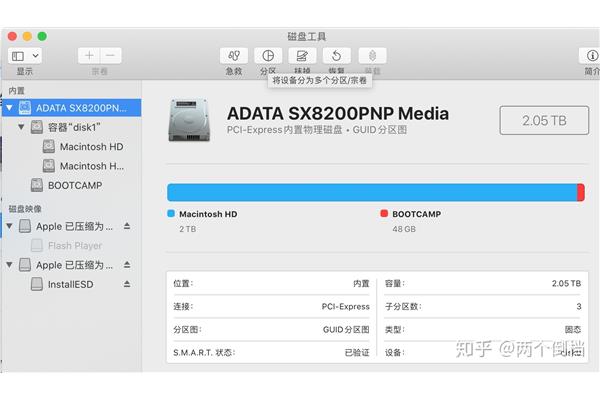
Task: Click the 连接 value PCI-Express
Action: [346, 307]
